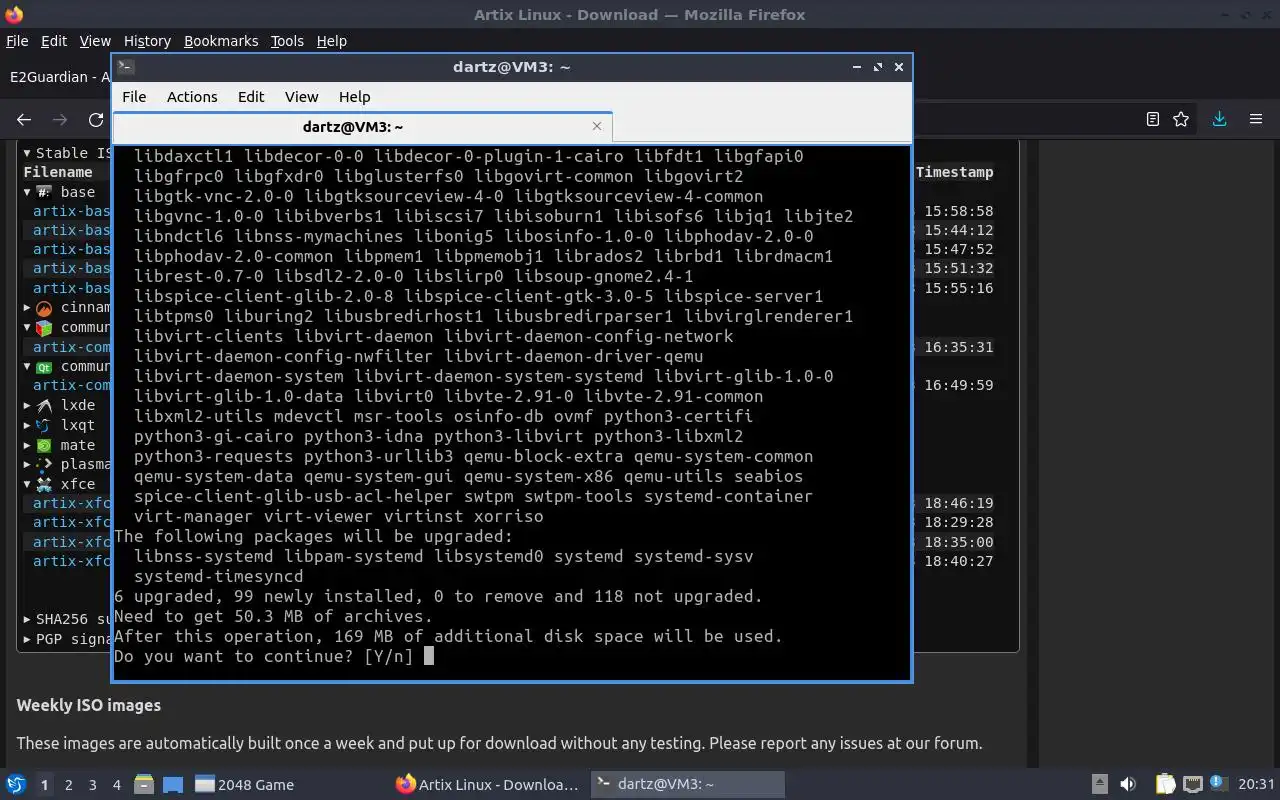The height and width of the screenshot is (800, 1280).
Task: Click show desktop icon in taskbar
Action: [172, 784]
